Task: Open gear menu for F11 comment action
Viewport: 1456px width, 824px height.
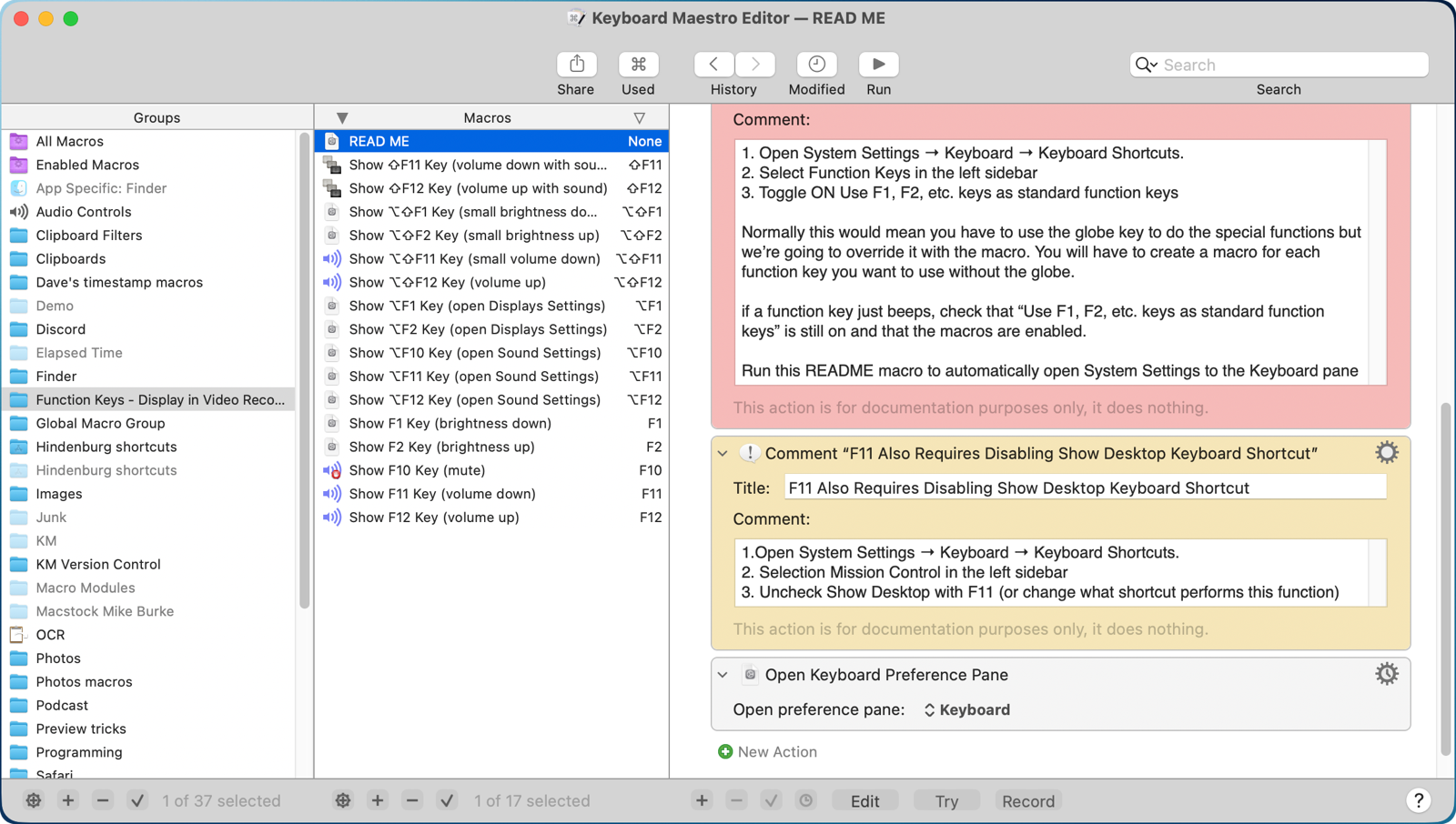Action: click(x=1386, y=452)
